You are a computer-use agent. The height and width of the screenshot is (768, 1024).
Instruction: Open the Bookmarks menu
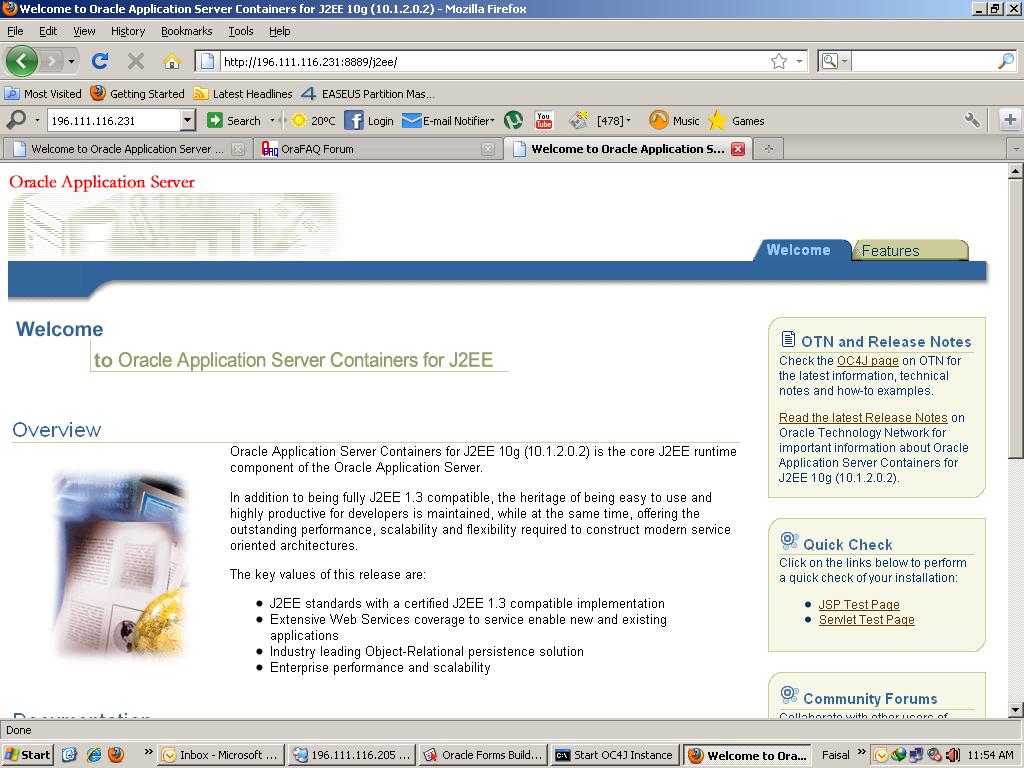(x=186, y=31)
